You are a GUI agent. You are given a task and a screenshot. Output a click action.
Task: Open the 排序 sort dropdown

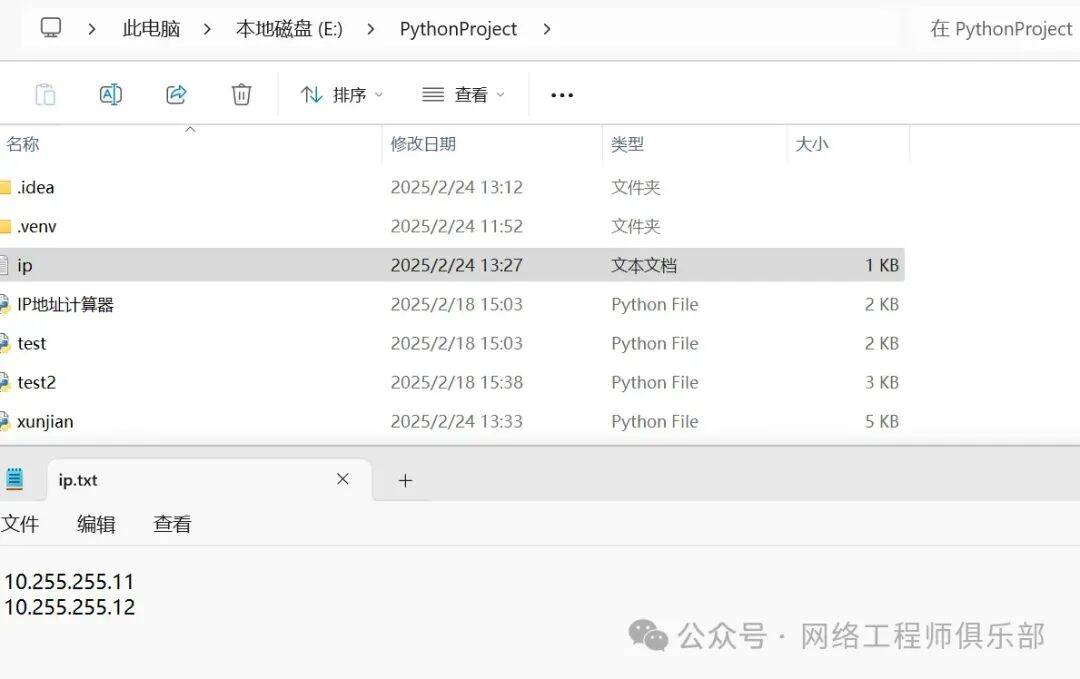point(342,94)
